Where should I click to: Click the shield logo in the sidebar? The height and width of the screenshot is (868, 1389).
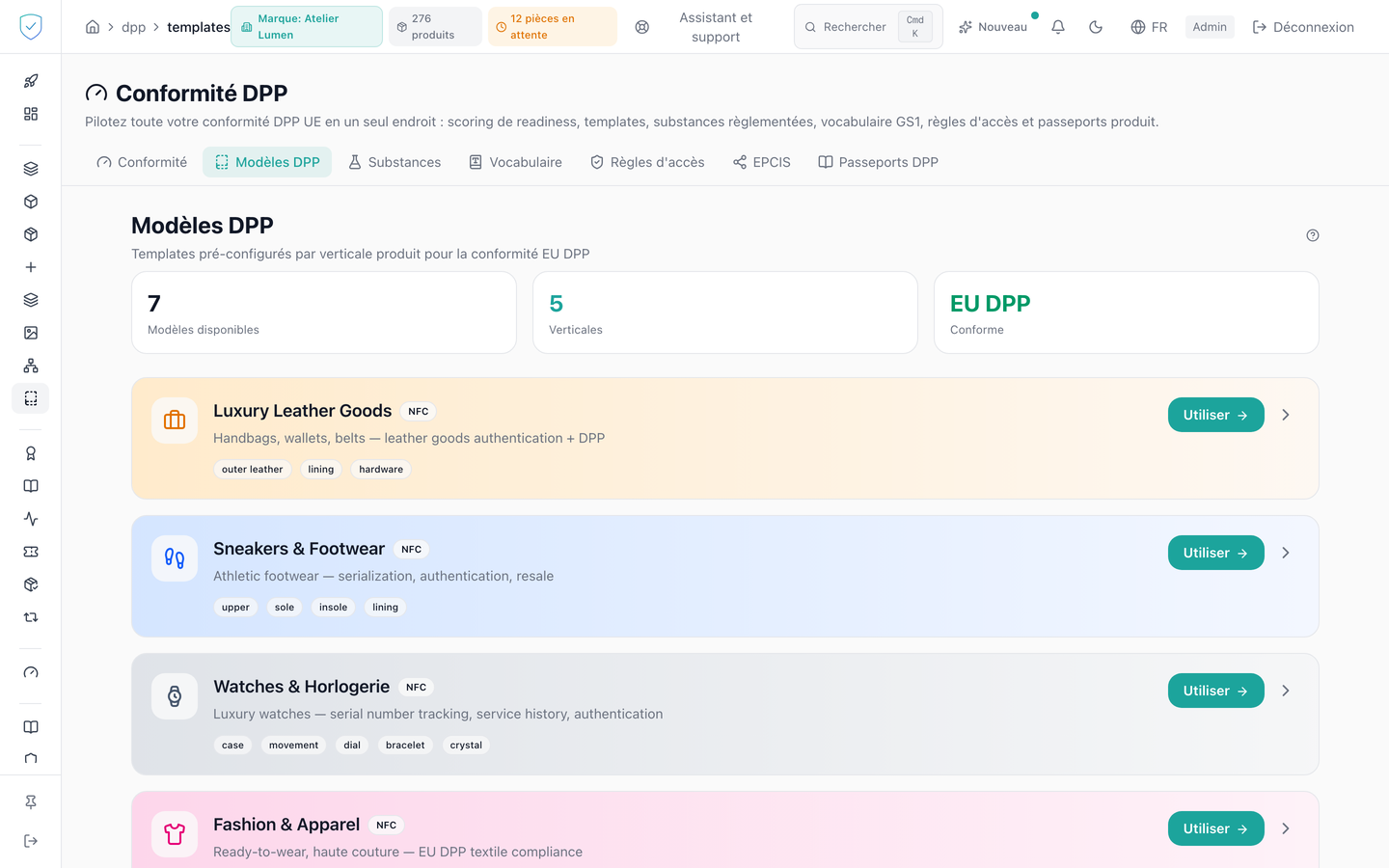click(31, 27)
